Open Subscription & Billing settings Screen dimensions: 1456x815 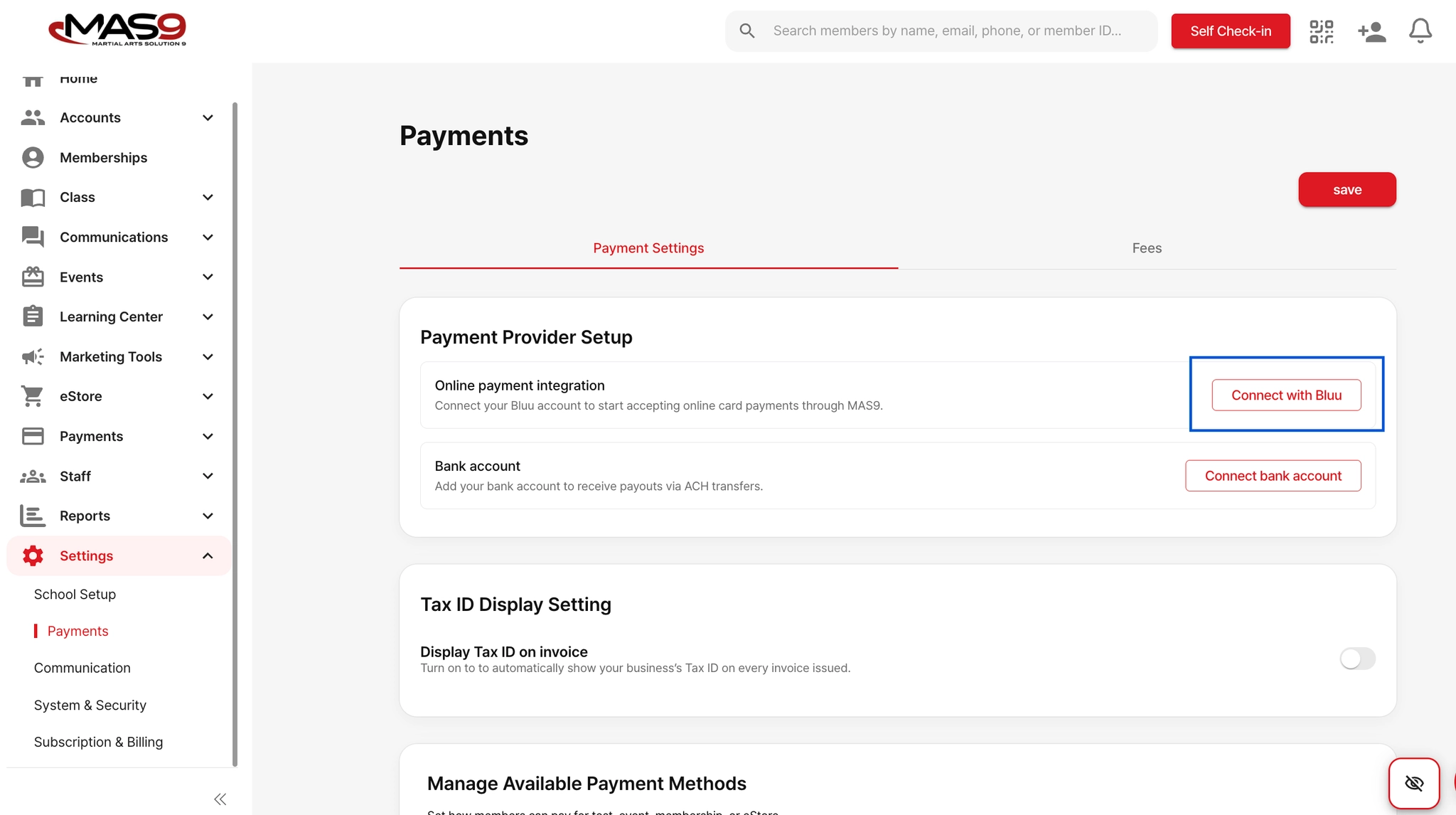coord(98,742)
